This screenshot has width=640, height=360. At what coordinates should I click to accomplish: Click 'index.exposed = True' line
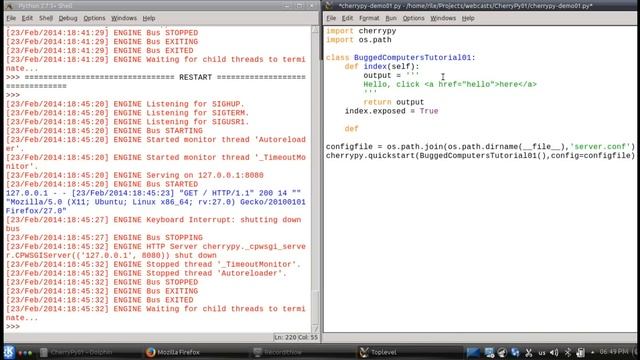click(391, 111)
